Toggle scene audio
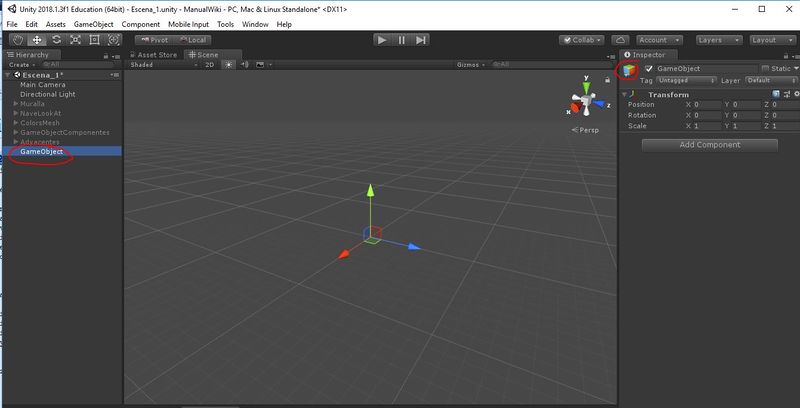 244,65
